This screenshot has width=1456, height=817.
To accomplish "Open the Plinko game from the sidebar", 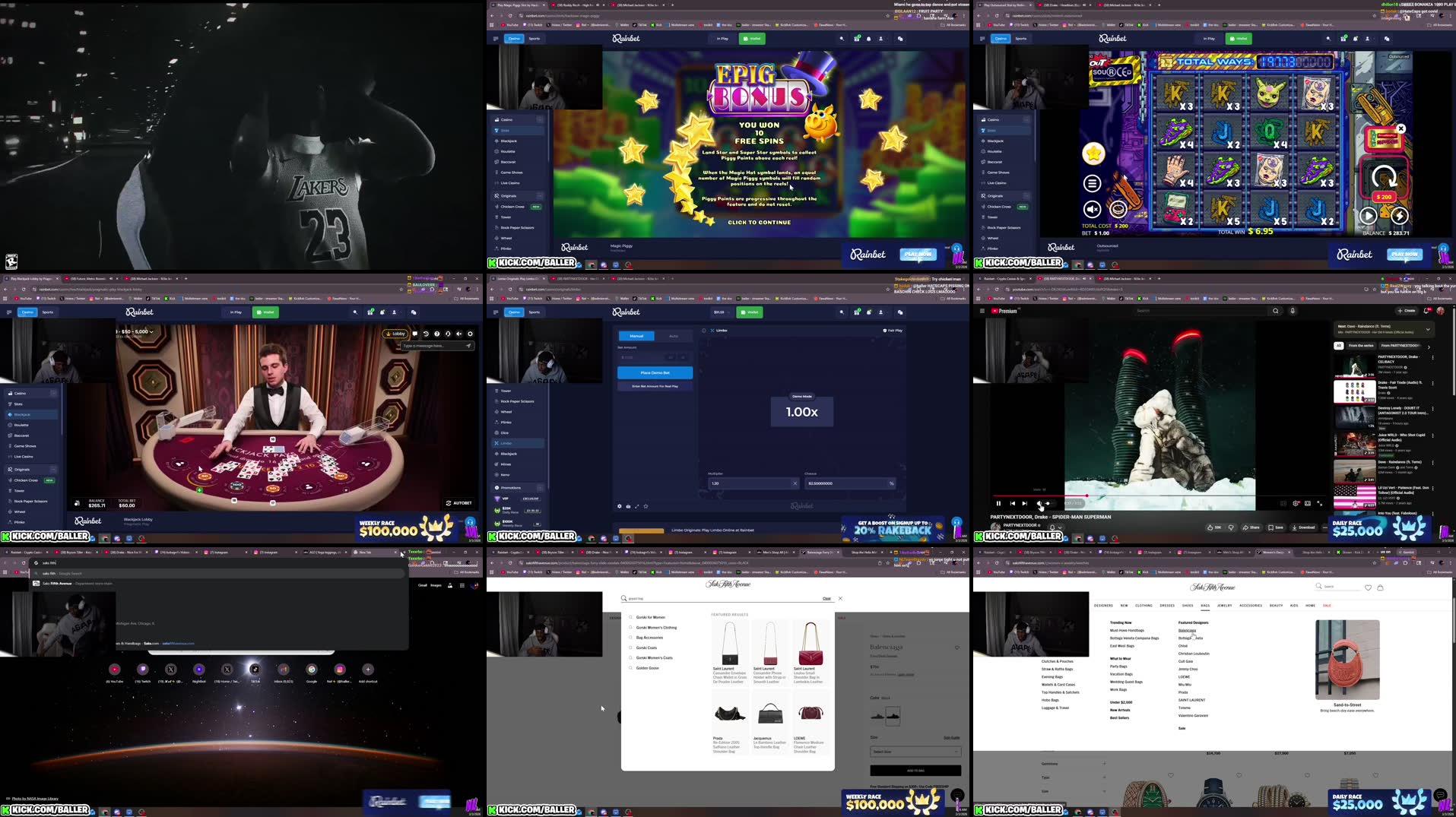I will (505, 422).
